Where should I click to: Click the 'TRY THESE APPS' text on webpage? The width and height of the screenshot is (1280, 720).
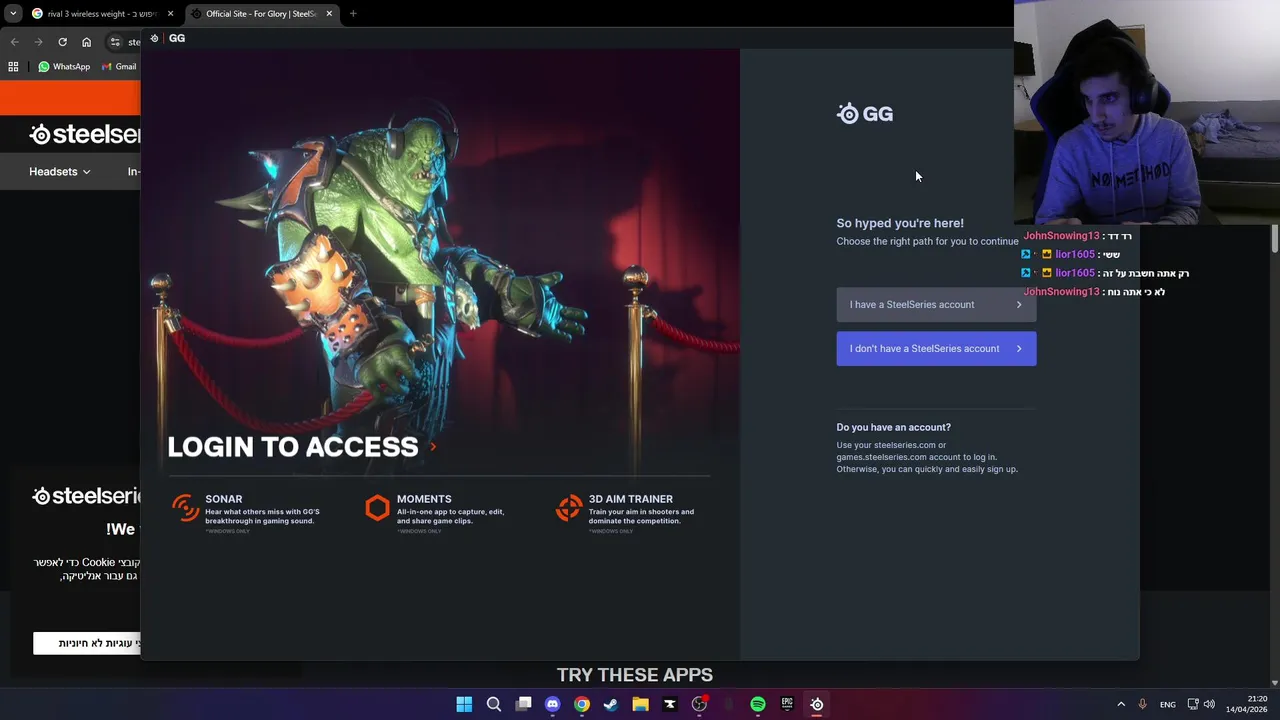pos(635,675)
